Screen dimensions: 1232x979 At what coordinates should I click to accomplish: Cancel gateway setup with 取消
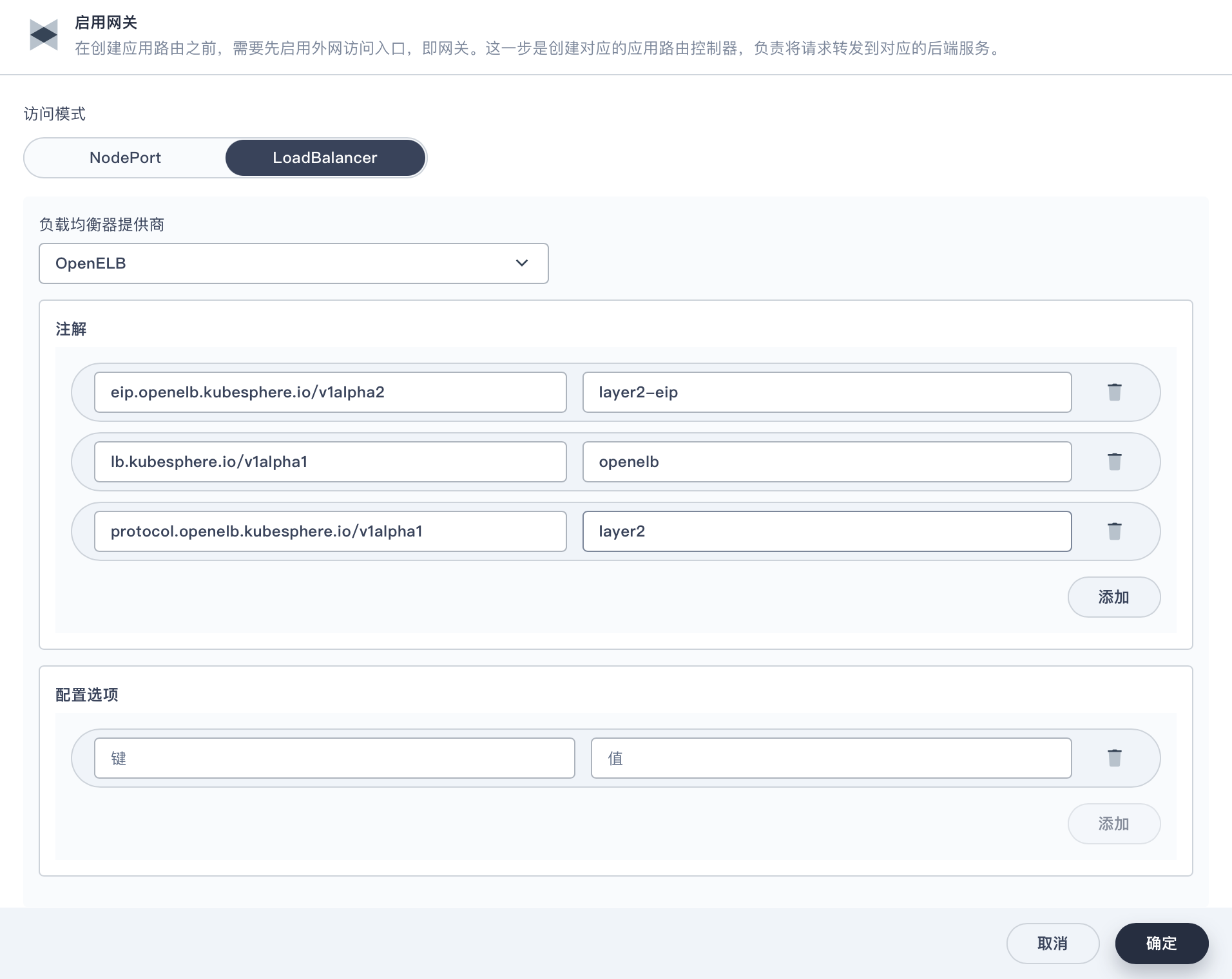1052,944
